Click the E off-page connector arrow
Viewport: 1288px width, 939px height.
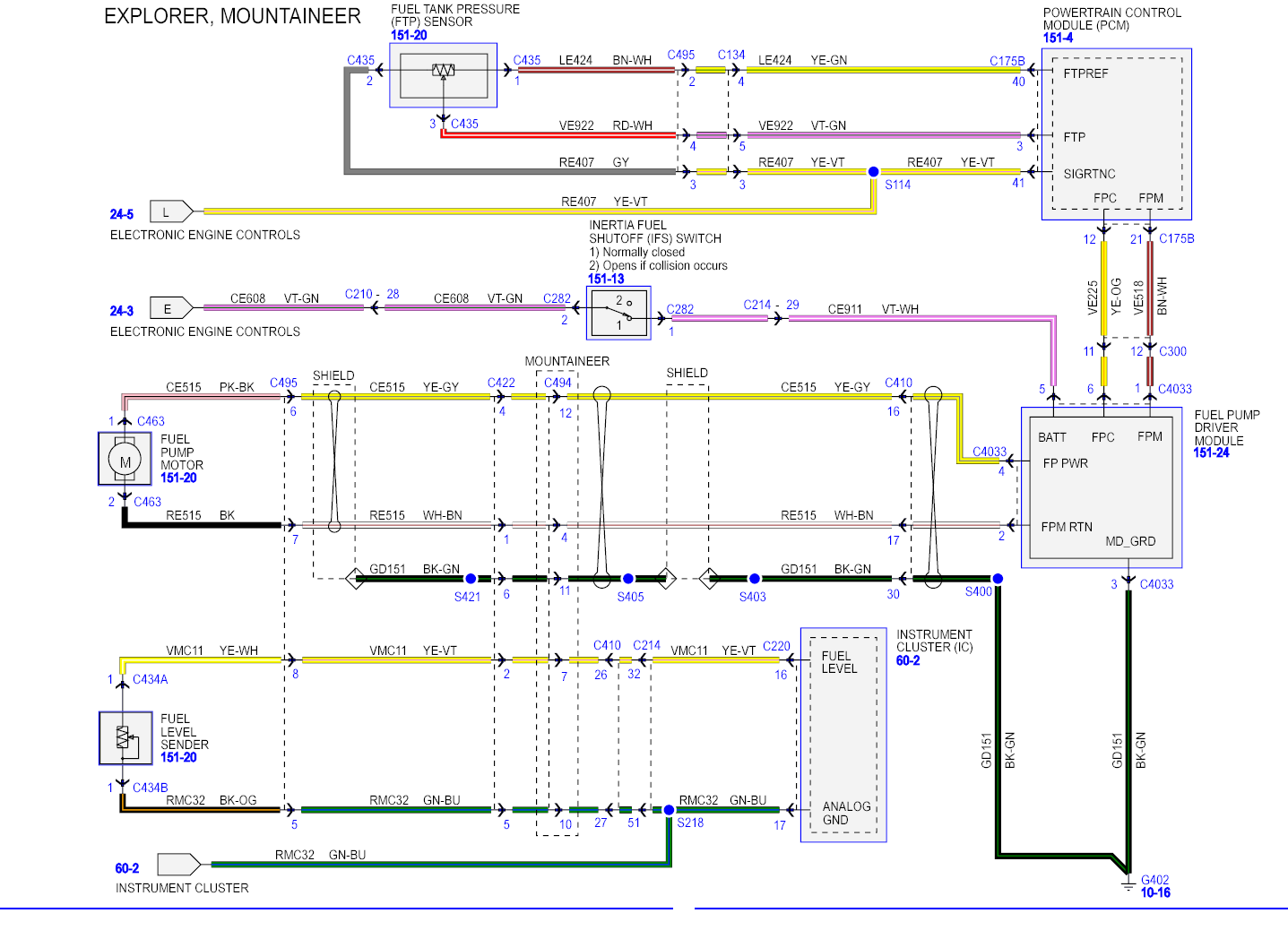(171, 308)
